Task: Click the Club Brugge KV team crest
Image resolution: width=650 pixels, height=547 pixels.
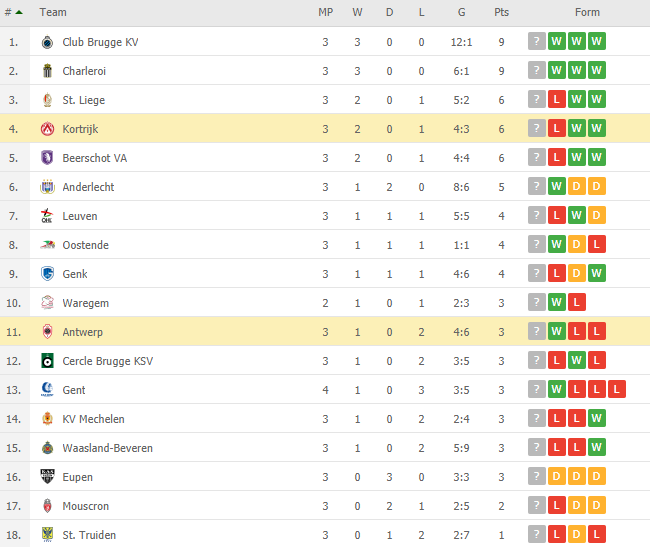Action: [47, 42]
